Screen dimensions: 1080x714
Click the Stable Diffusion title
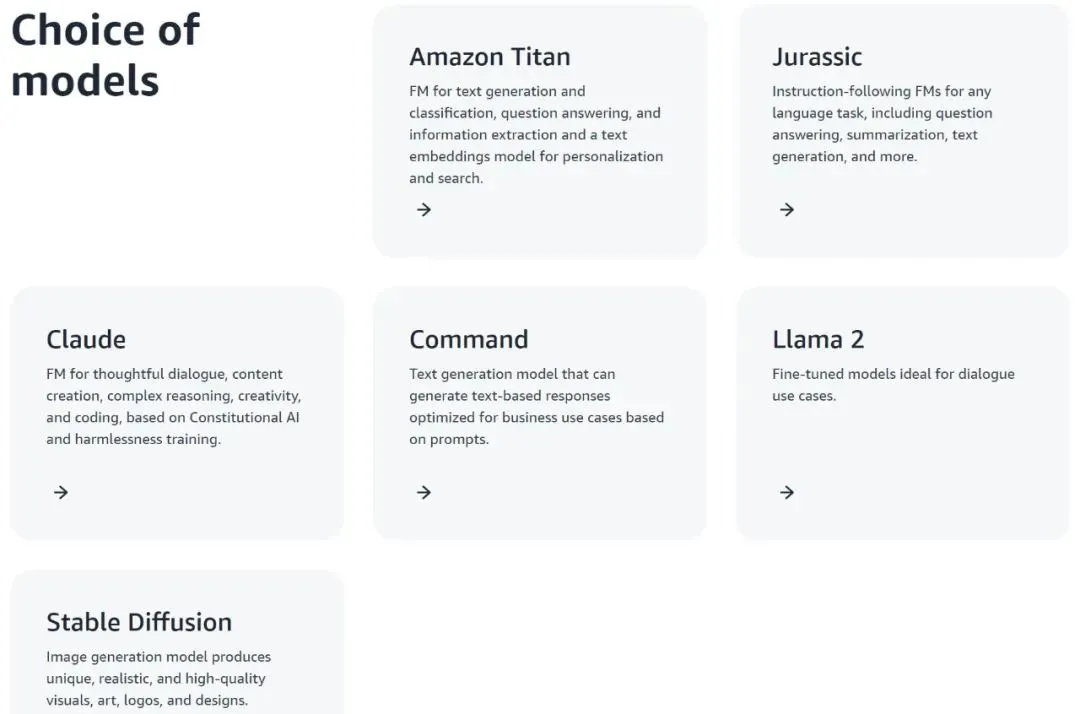(139, 622)
